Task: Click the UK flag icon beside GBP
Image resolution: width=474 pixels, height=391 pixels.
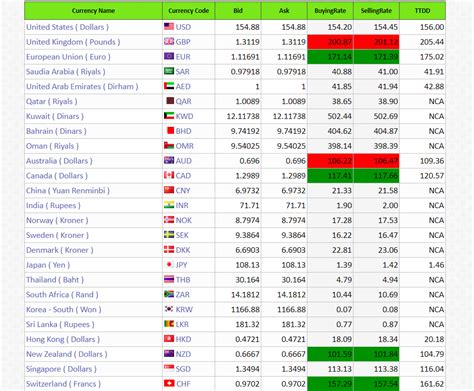Action: (x=169, y=41)
